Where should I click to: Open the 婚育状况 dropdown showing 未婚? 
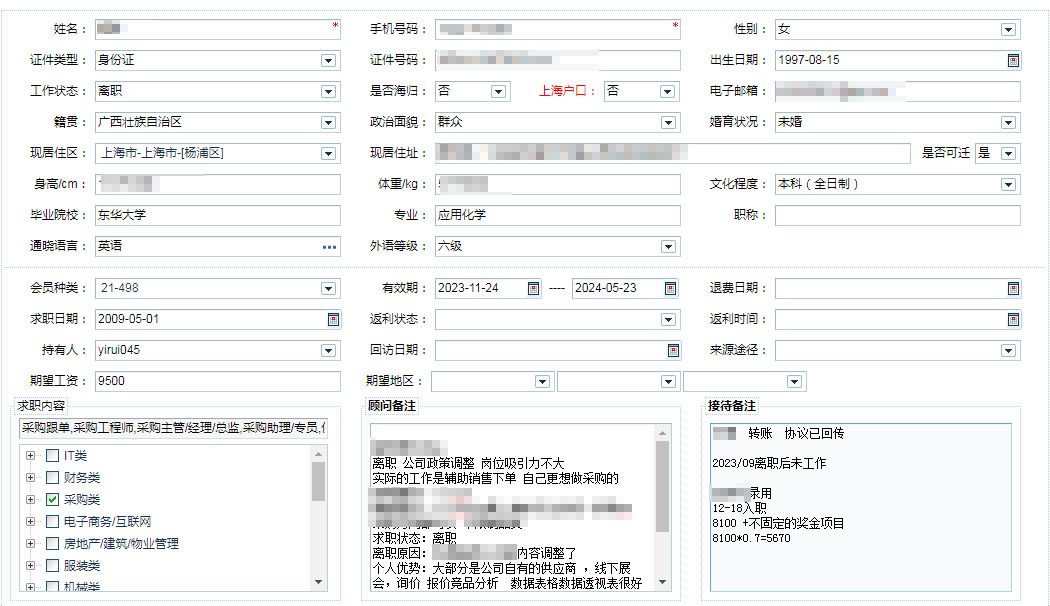[1008, 123]
